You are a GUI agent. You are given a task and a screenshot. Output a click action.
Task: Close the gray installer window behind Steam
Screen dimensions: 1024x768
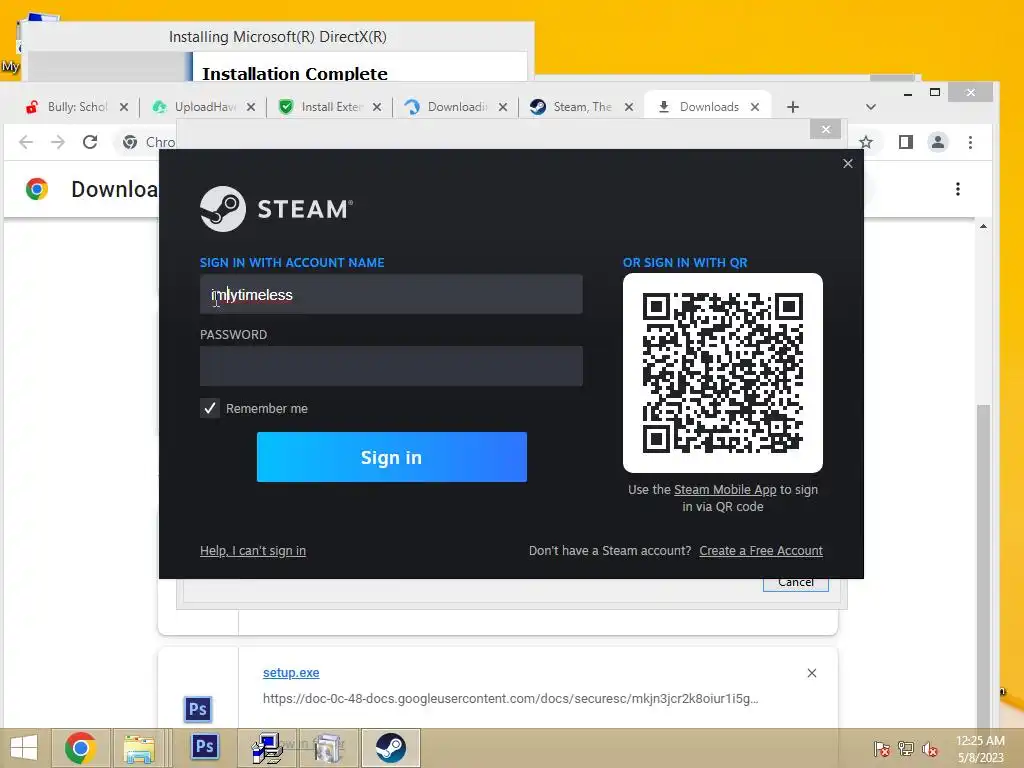(825, 129)
